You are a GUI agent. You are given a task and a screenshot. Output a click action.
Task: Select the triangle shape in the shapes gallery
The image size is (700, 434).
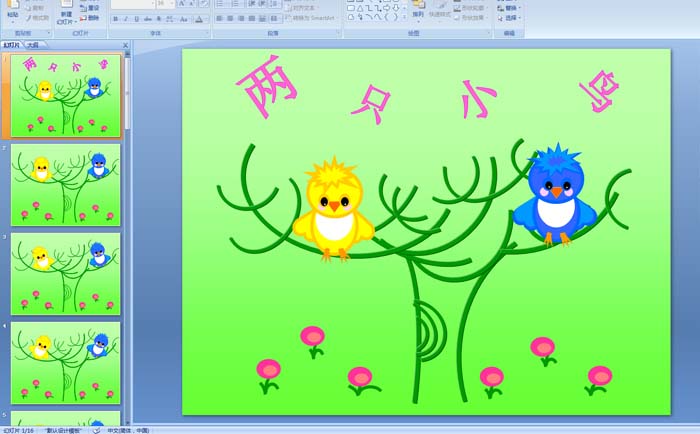[360, 8]
